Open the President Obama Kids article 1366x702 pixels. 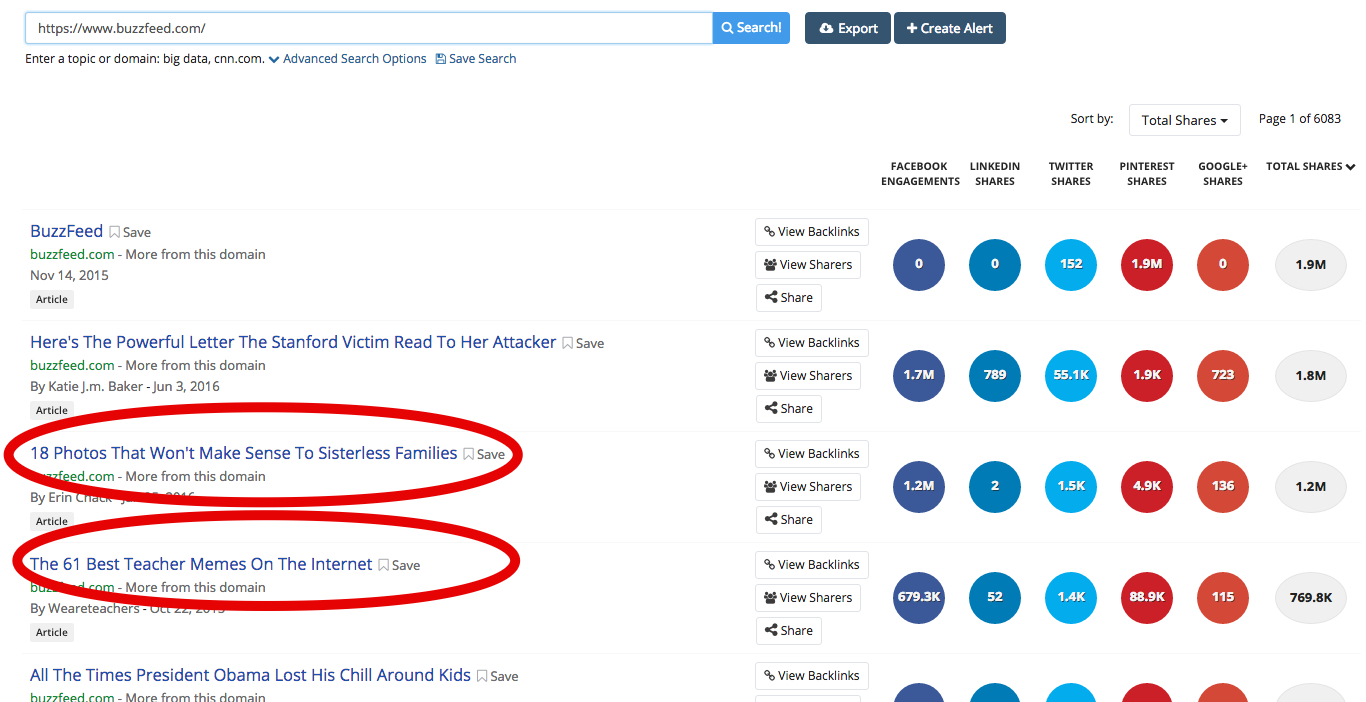tap(250, 675)
